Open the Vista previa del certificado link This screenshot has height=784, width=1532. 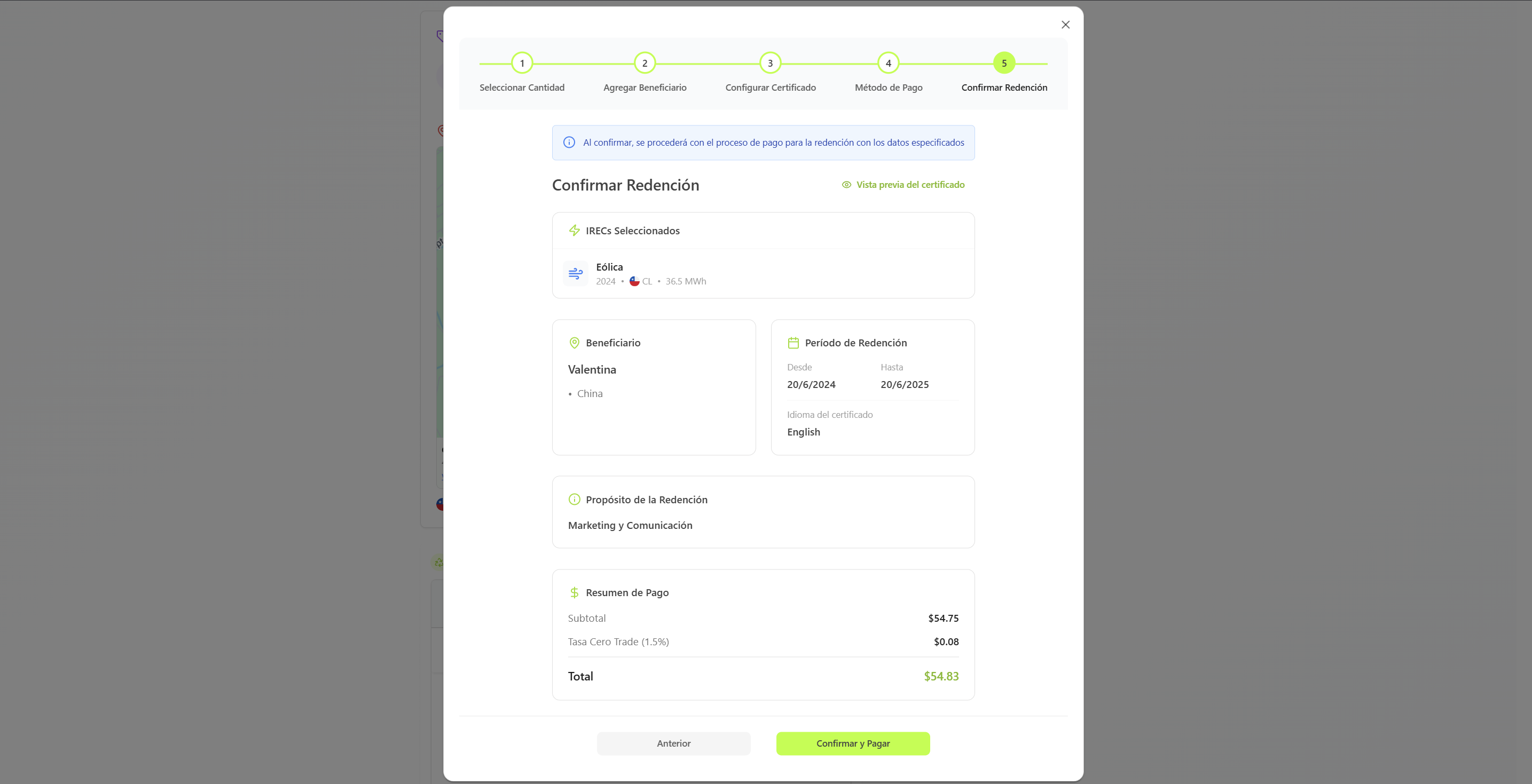910,185
